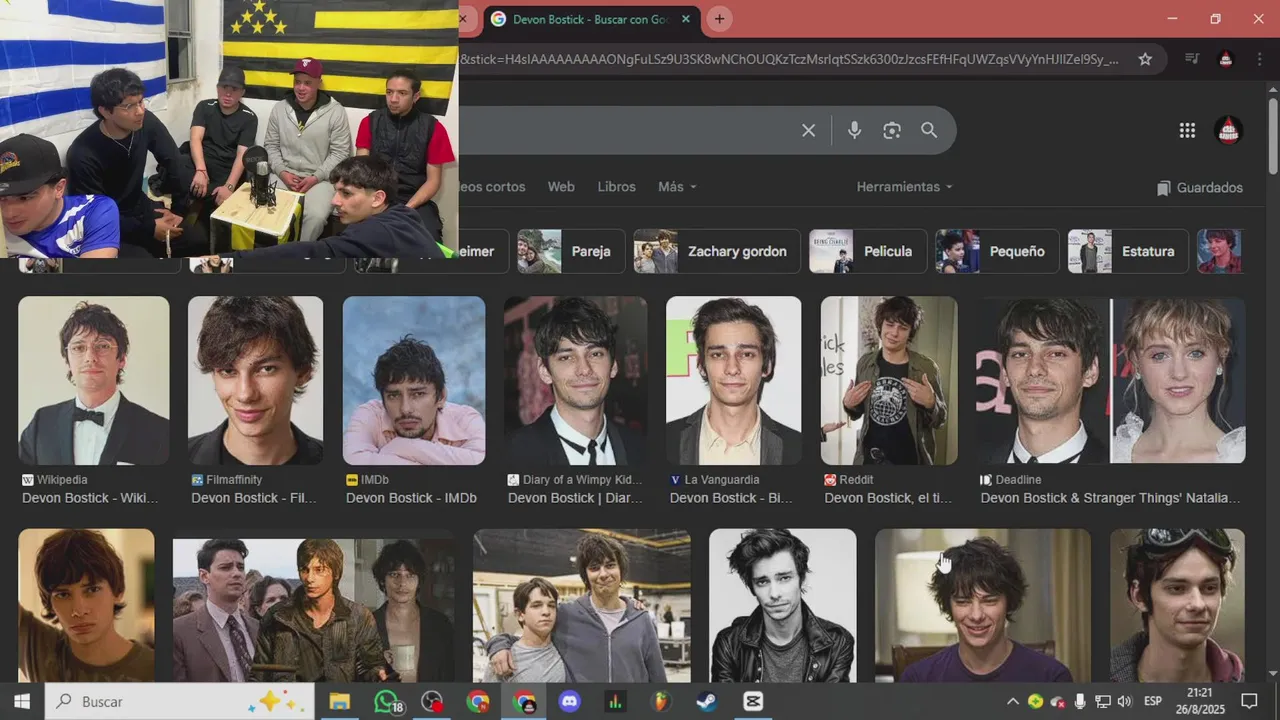Click the microphone icon in system tray

(1080, 701)
